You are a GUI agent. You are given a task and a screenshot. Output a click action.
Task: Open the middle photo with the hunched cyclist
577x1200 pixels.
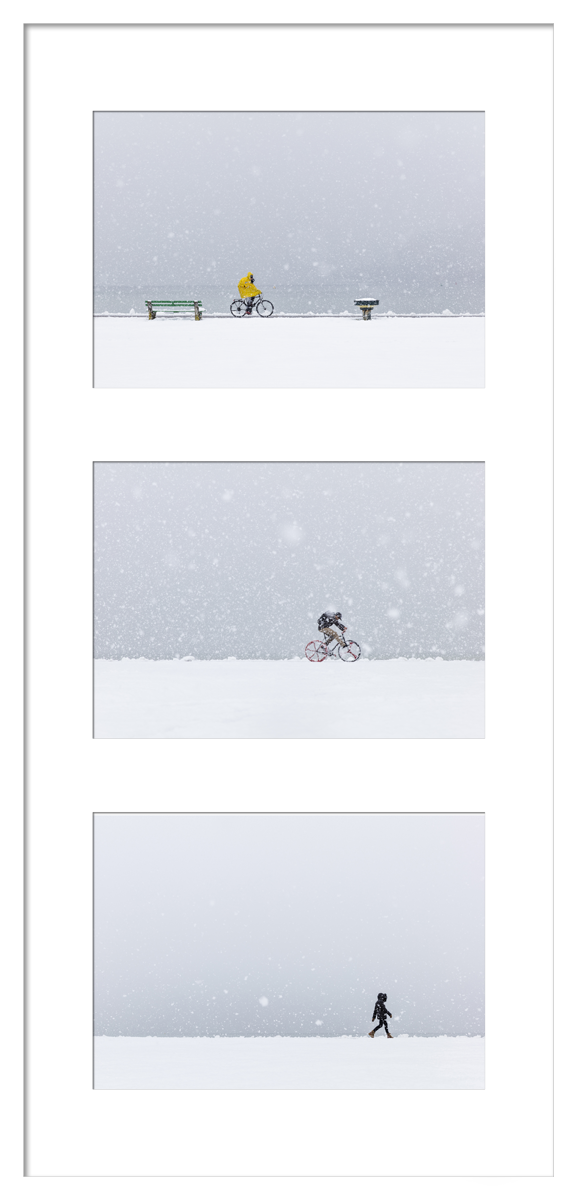pyautogui.click(x=289, y=600)
